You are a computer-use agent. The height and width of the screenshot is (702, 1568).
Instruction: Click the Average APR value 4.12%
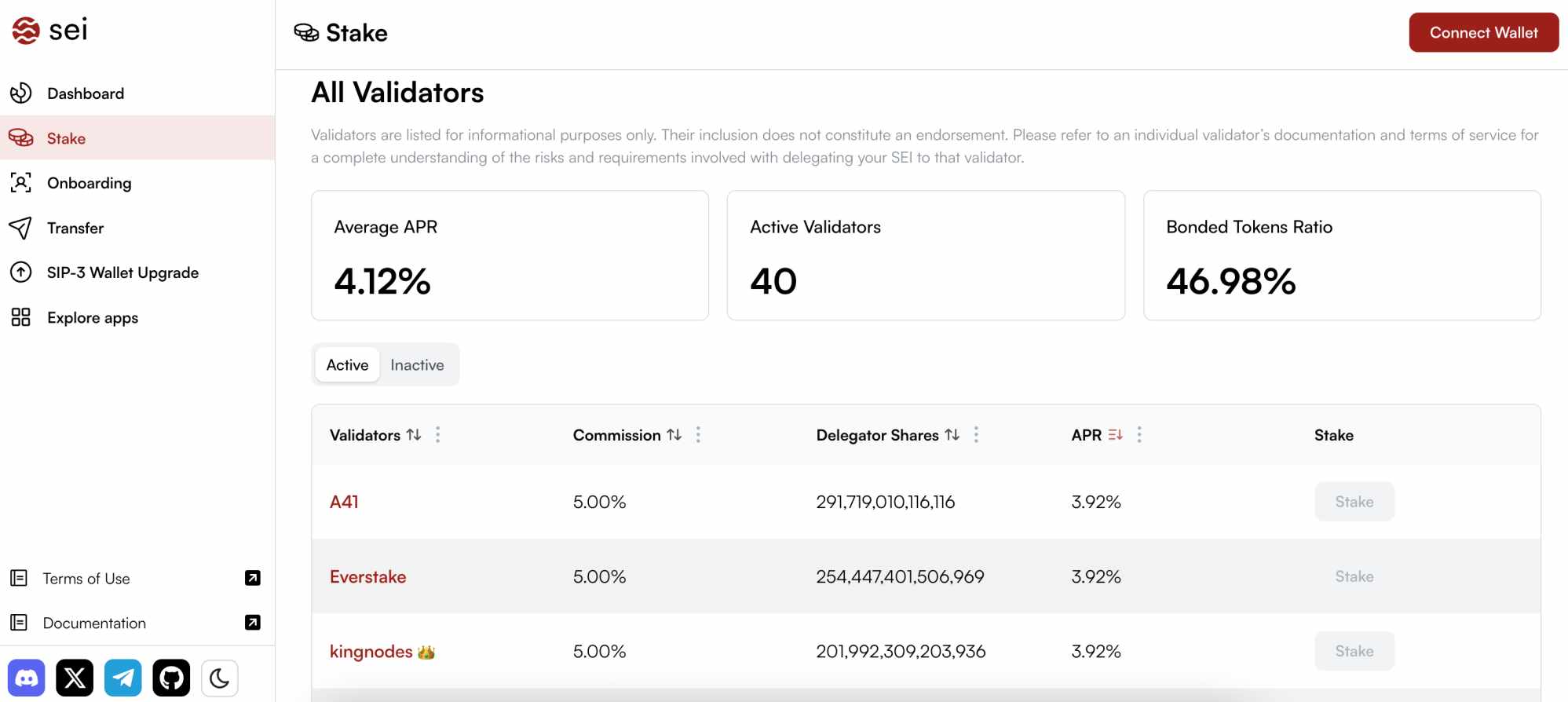coord(382,281)
